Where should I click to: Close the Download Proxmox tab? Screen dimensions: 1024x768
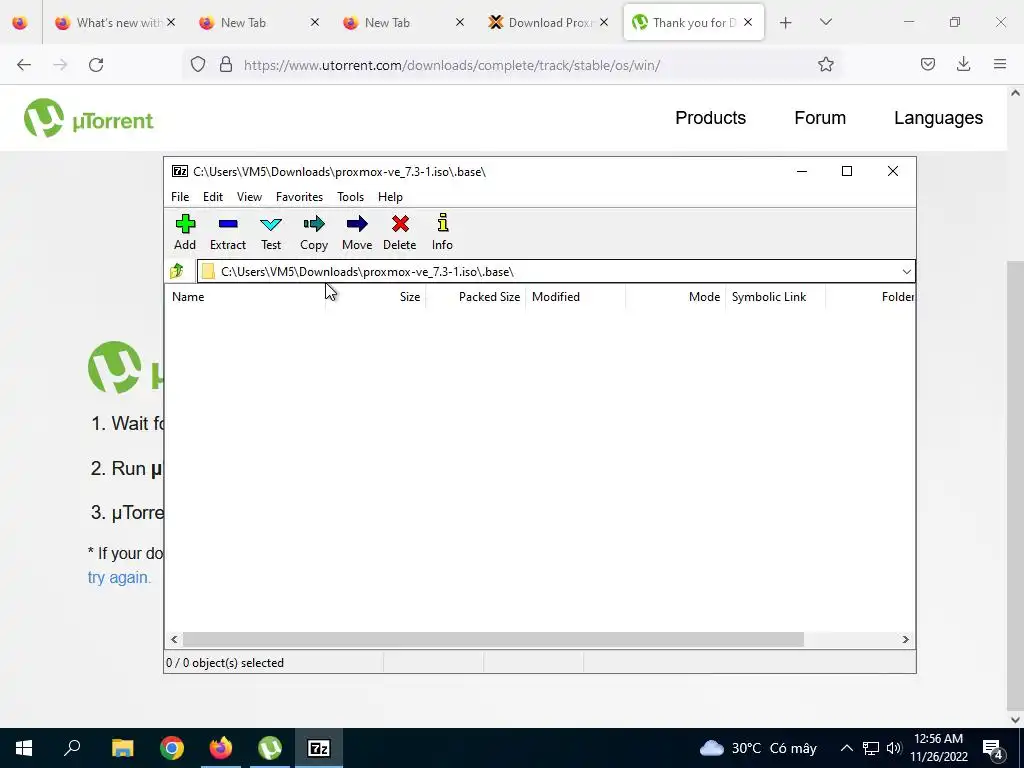pyautogui.click(x=604, y=23)
